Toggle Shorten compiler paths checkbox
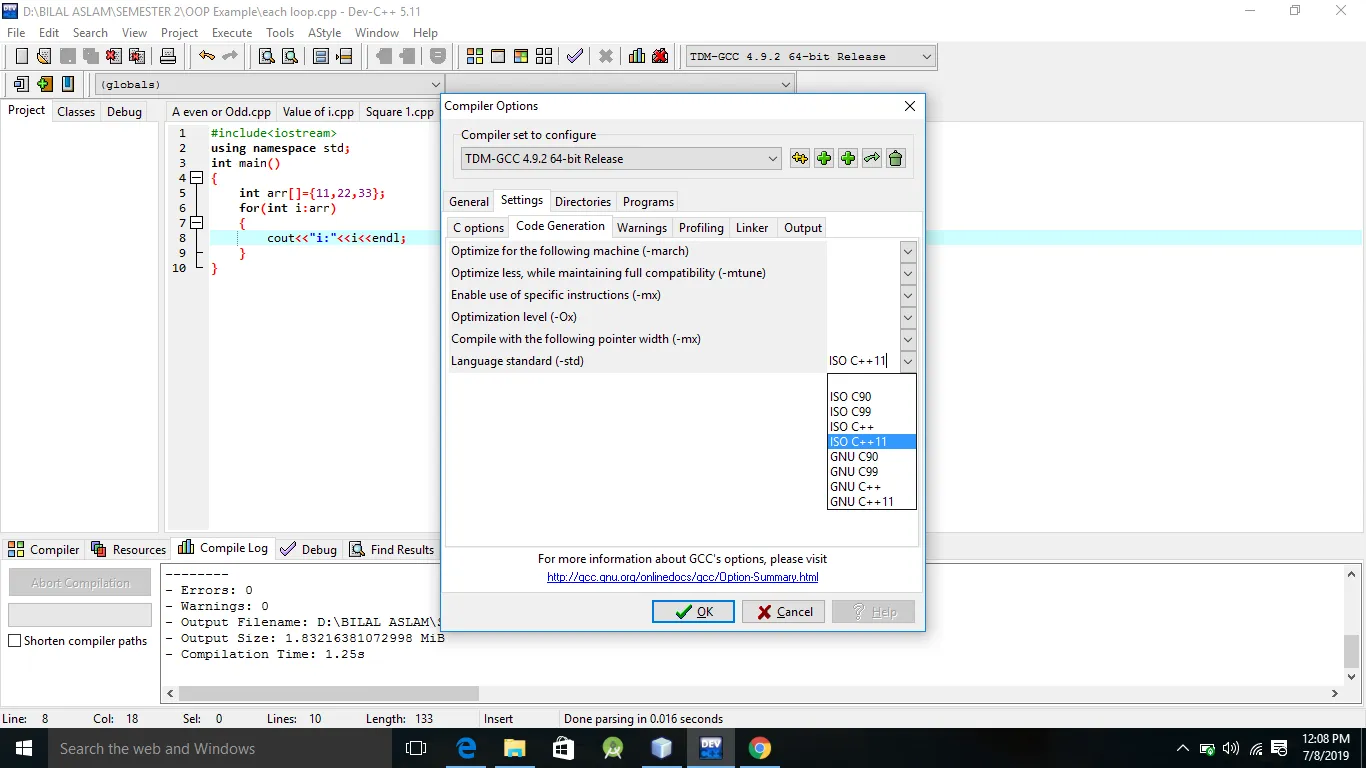 coord(15,641)
